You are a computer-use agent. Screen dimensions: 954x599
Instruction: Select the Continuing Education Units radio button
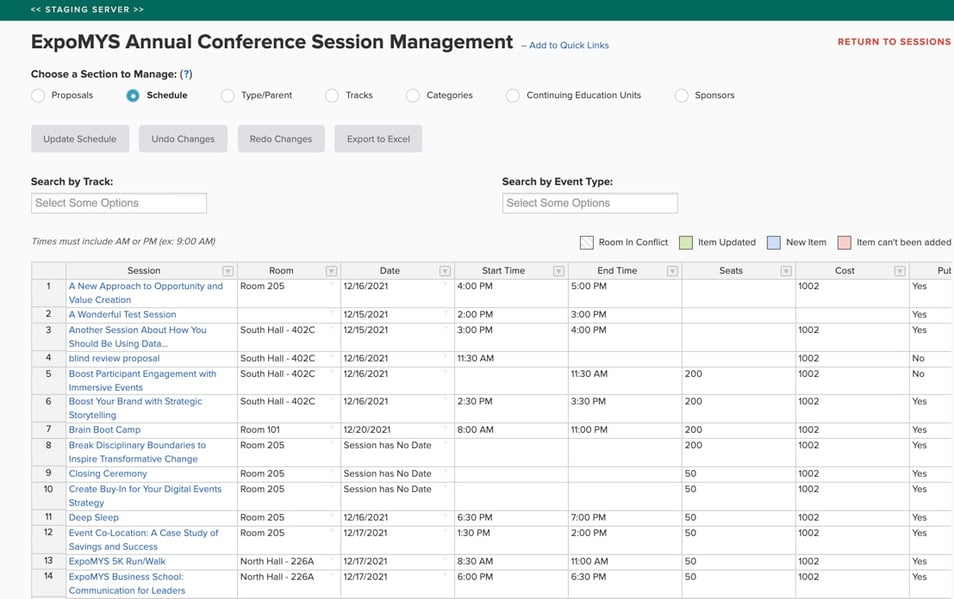513,95
